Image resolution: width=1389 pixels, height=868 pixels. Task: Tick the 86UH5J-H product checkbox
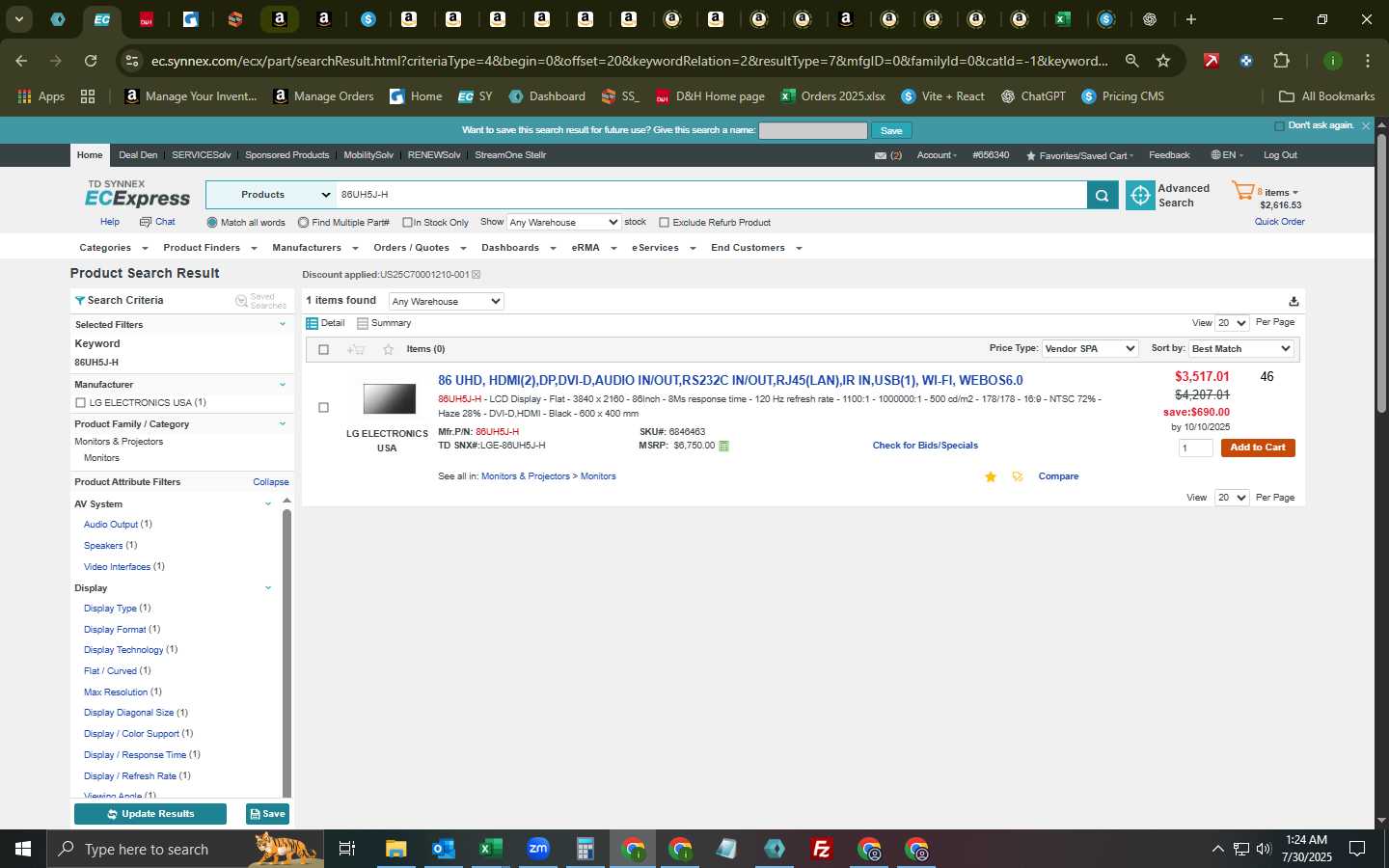tap(323, 407)
